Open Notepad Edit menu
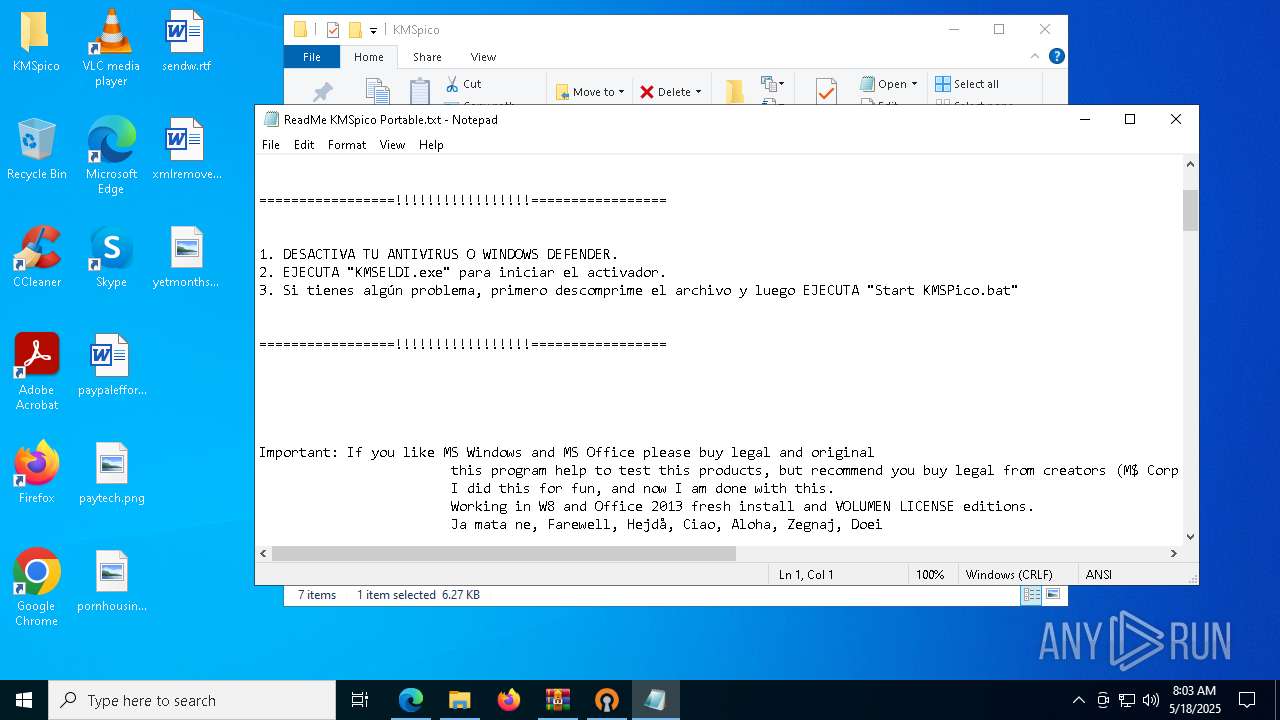 pos(304,145)
